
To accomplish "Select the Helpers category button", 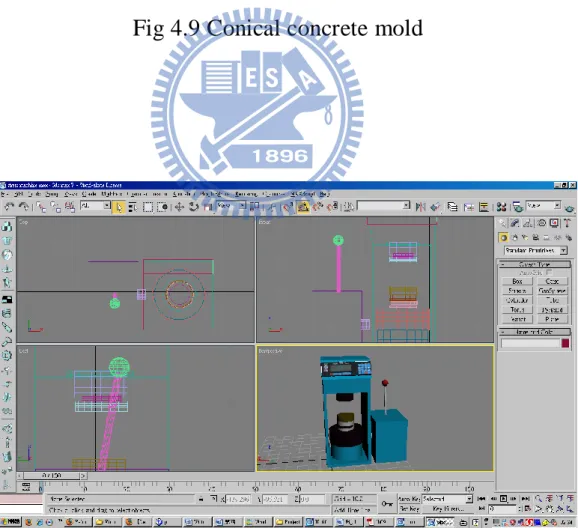I will 547,237.
